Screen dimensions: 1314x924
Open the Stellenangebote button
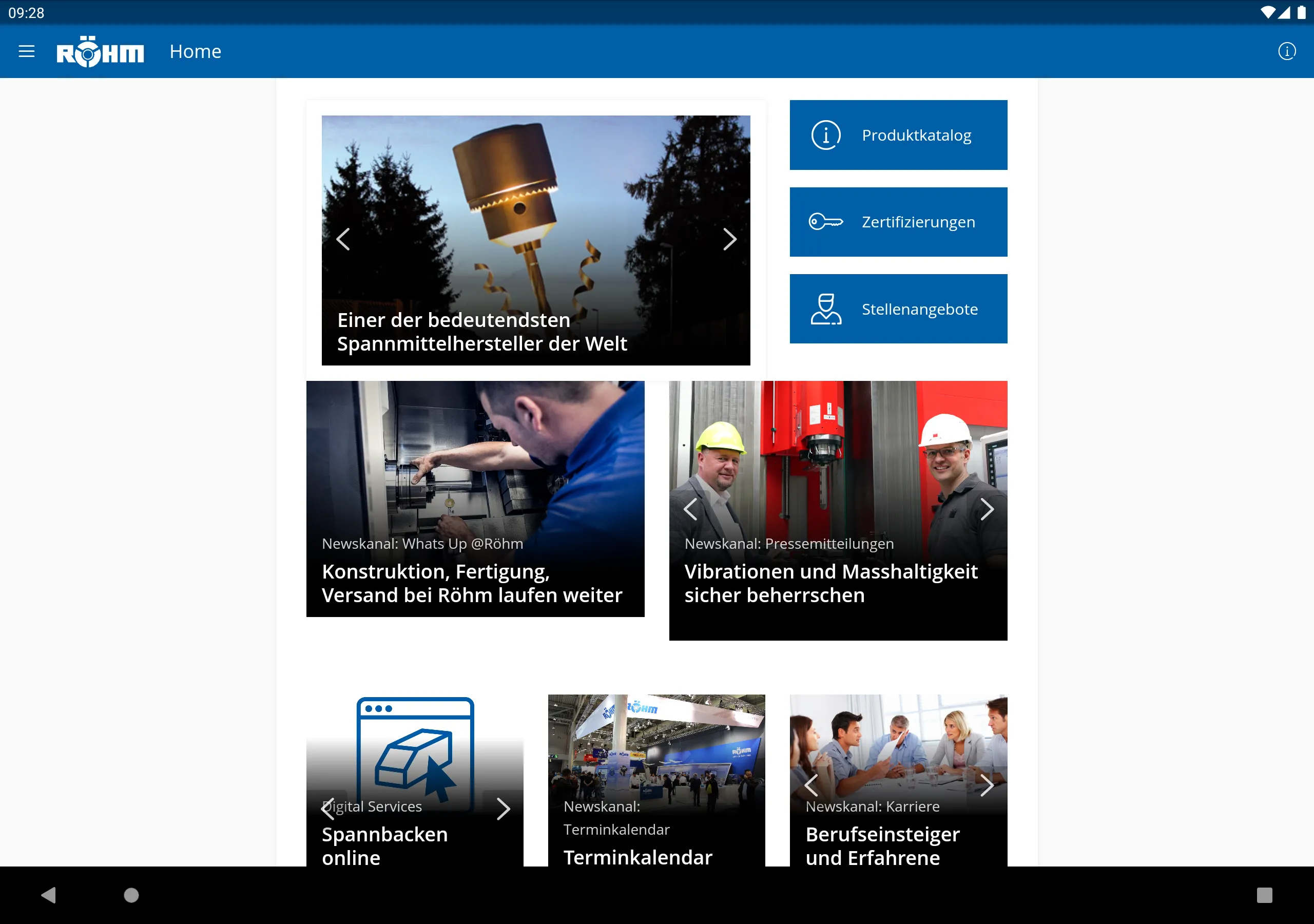click(898, 309)
